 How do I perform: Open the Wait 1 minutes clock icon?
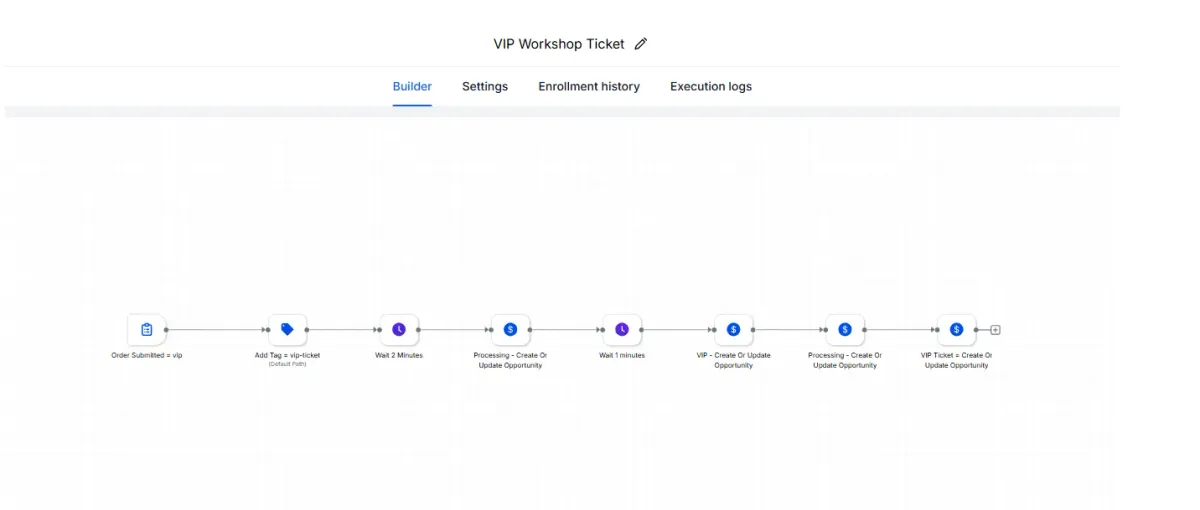622,329
